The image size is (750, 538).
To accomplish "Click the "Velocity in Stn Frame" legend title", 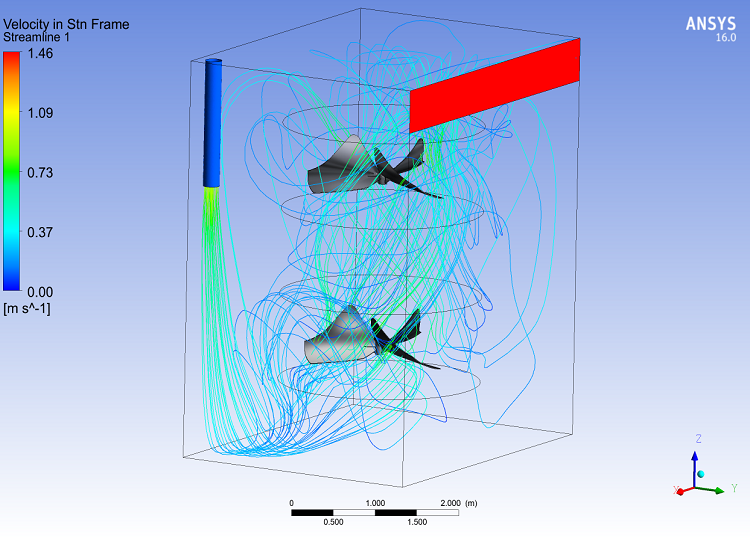I will click(67, 23).
